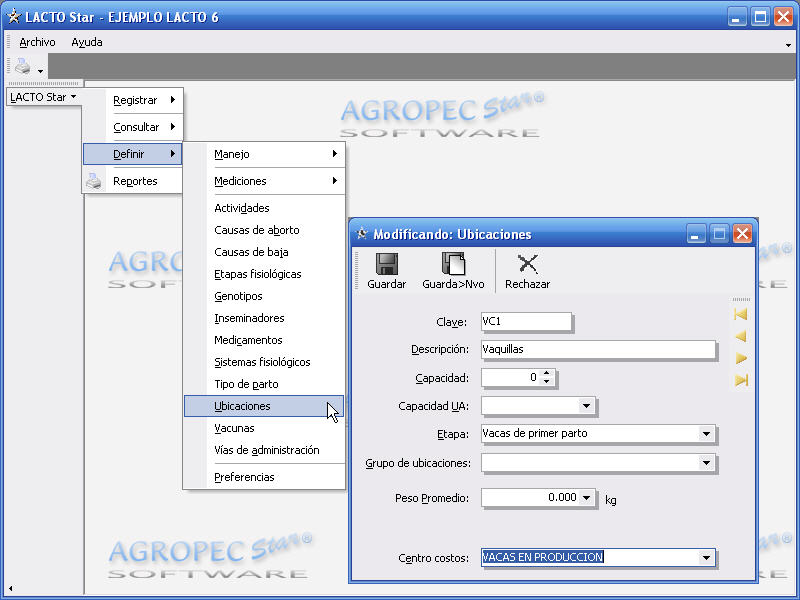Click left scroll arrow at bottom

pyautogui.click(x=10, y=588)
